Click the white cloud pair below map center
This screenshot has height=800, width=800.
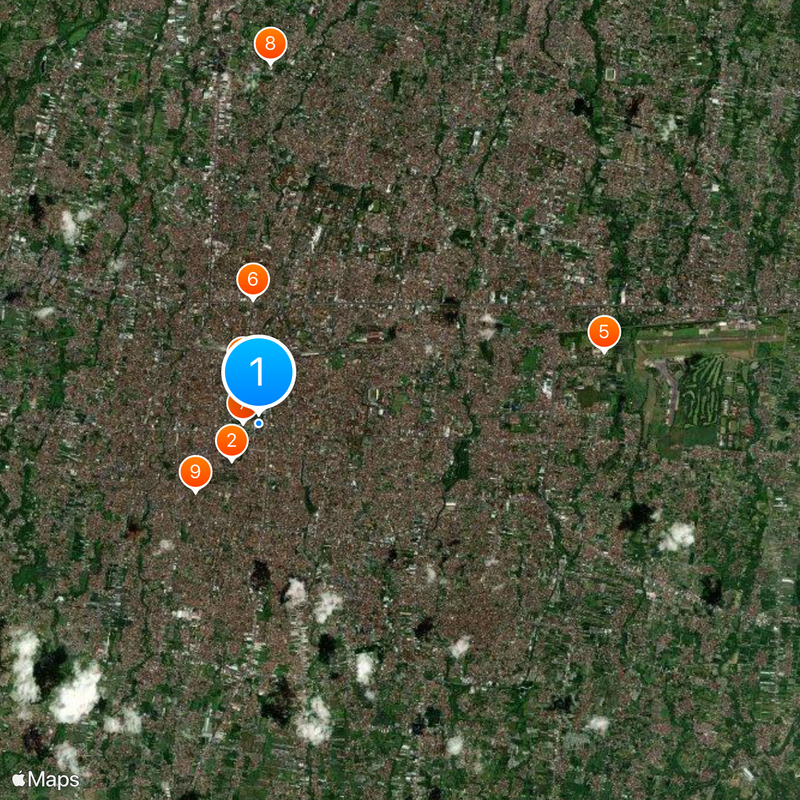point(311,601)
